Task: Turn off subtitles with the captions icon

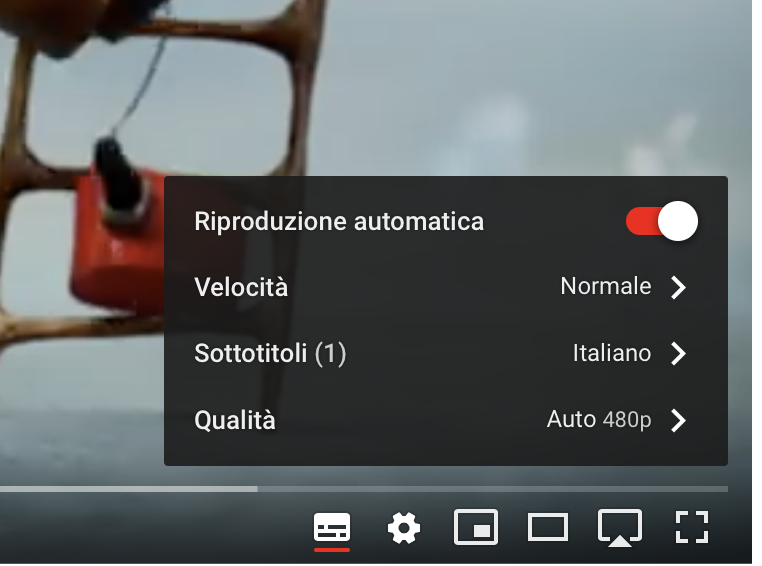Action: [332, 528]
